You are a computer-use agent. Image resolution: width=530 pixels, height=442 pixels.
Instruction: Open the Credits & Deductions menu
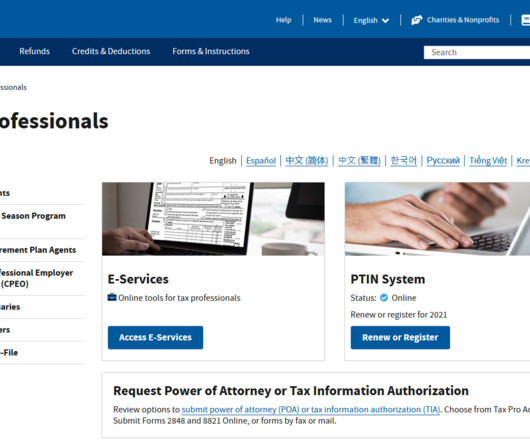(111, 51)
